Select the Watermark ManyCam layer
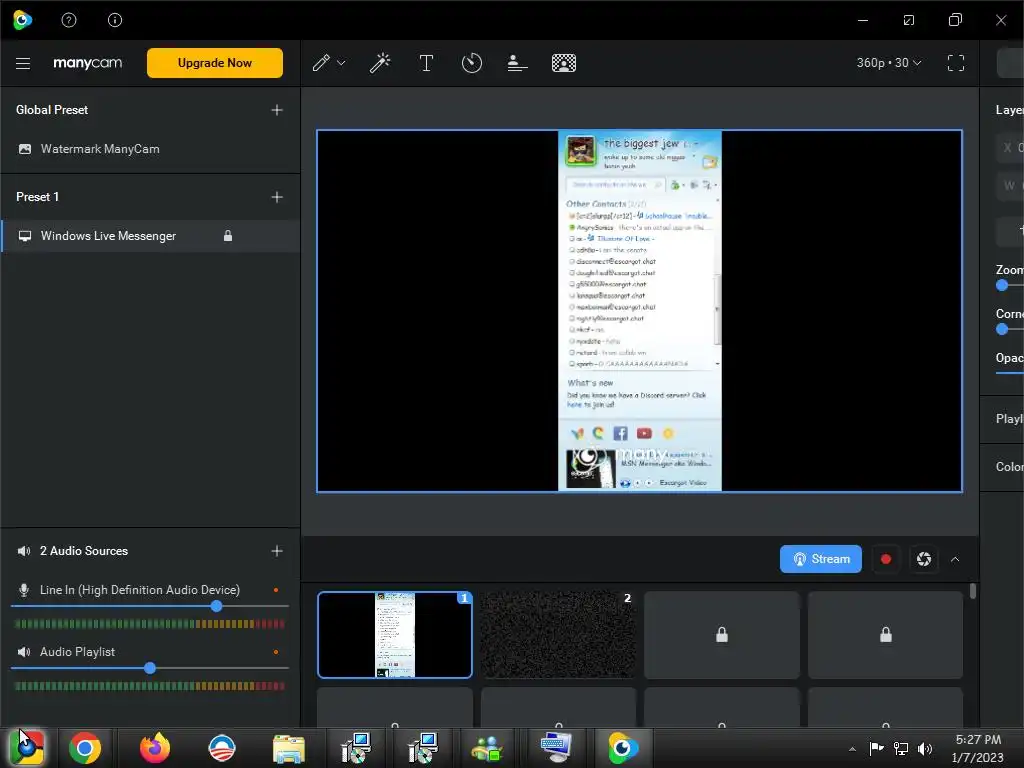 point(150,149)
